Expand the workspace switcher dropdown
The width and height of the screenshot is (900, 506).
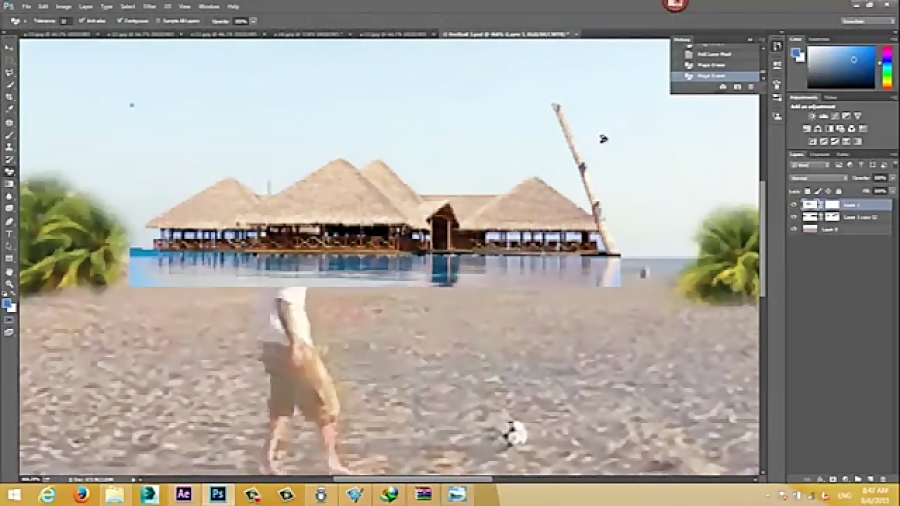(x=866, y=20)
